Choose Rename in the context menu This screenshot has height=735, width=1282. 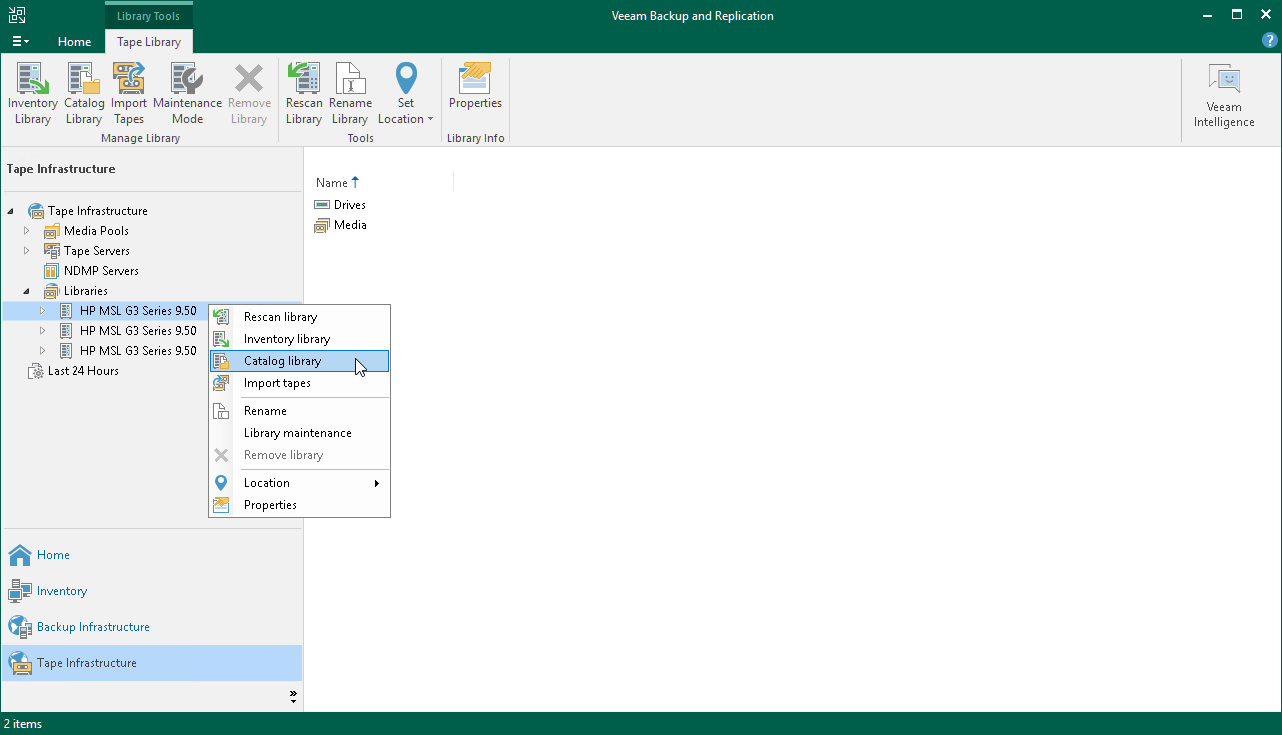tap(299, 411)
